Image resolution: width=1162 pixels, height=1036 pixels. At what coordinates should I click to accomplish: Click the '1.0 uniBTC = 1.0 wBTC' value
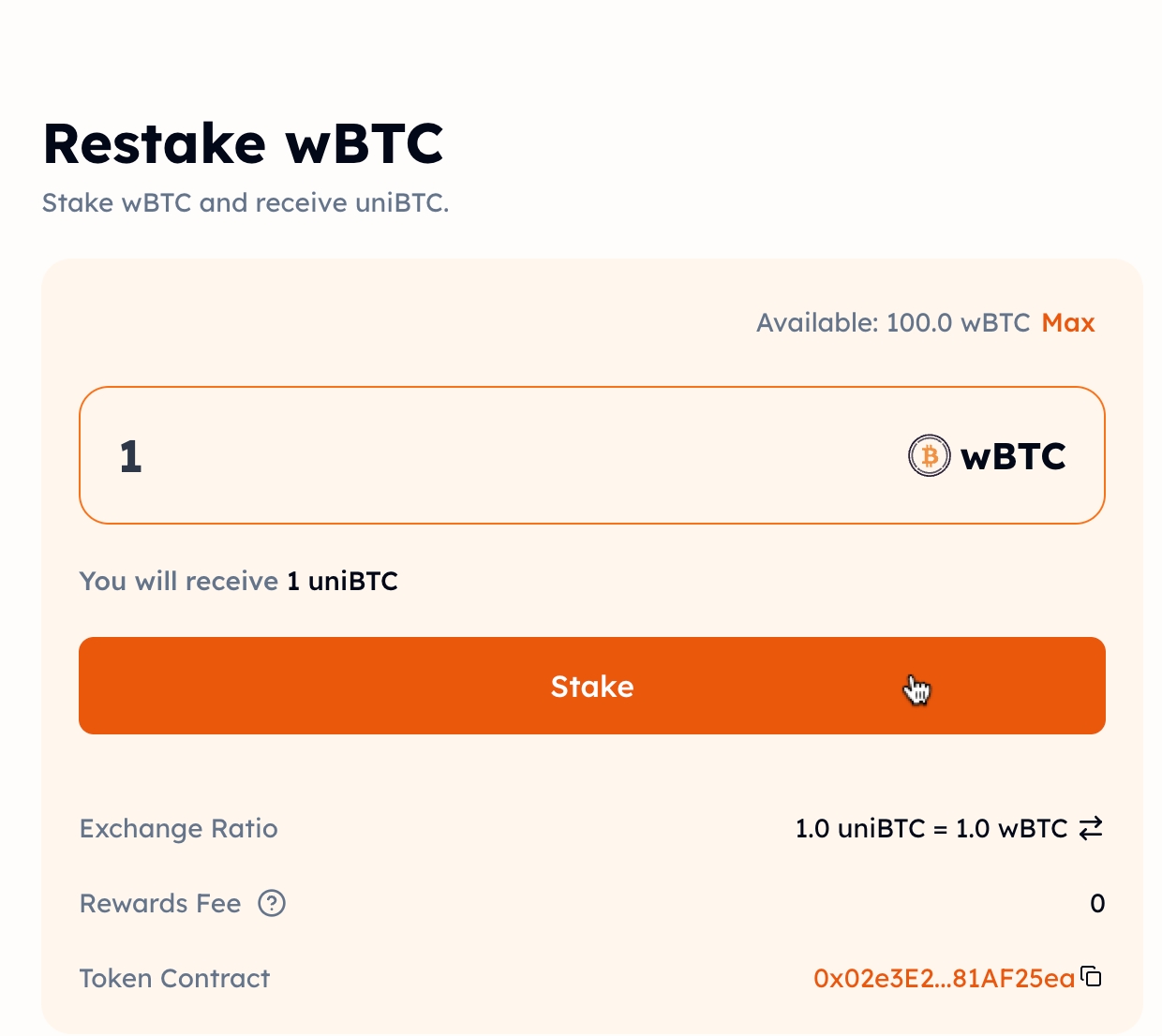point(931,829)
